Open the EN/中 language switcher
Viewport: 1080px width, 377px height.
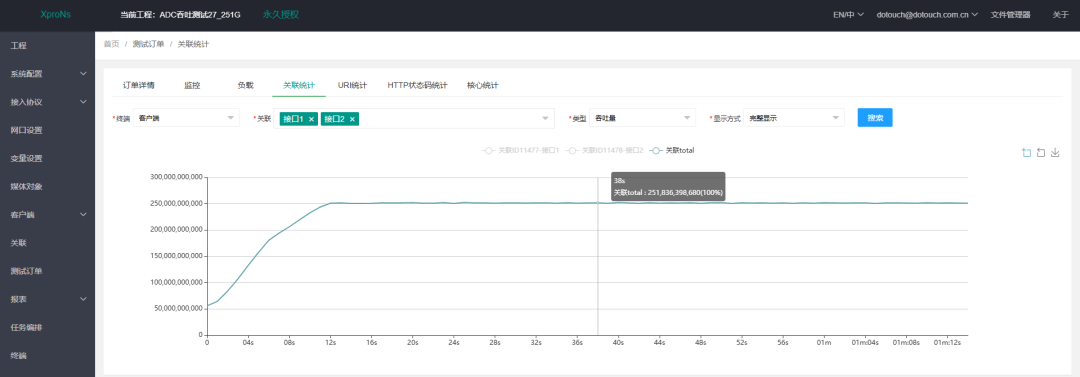848,14
